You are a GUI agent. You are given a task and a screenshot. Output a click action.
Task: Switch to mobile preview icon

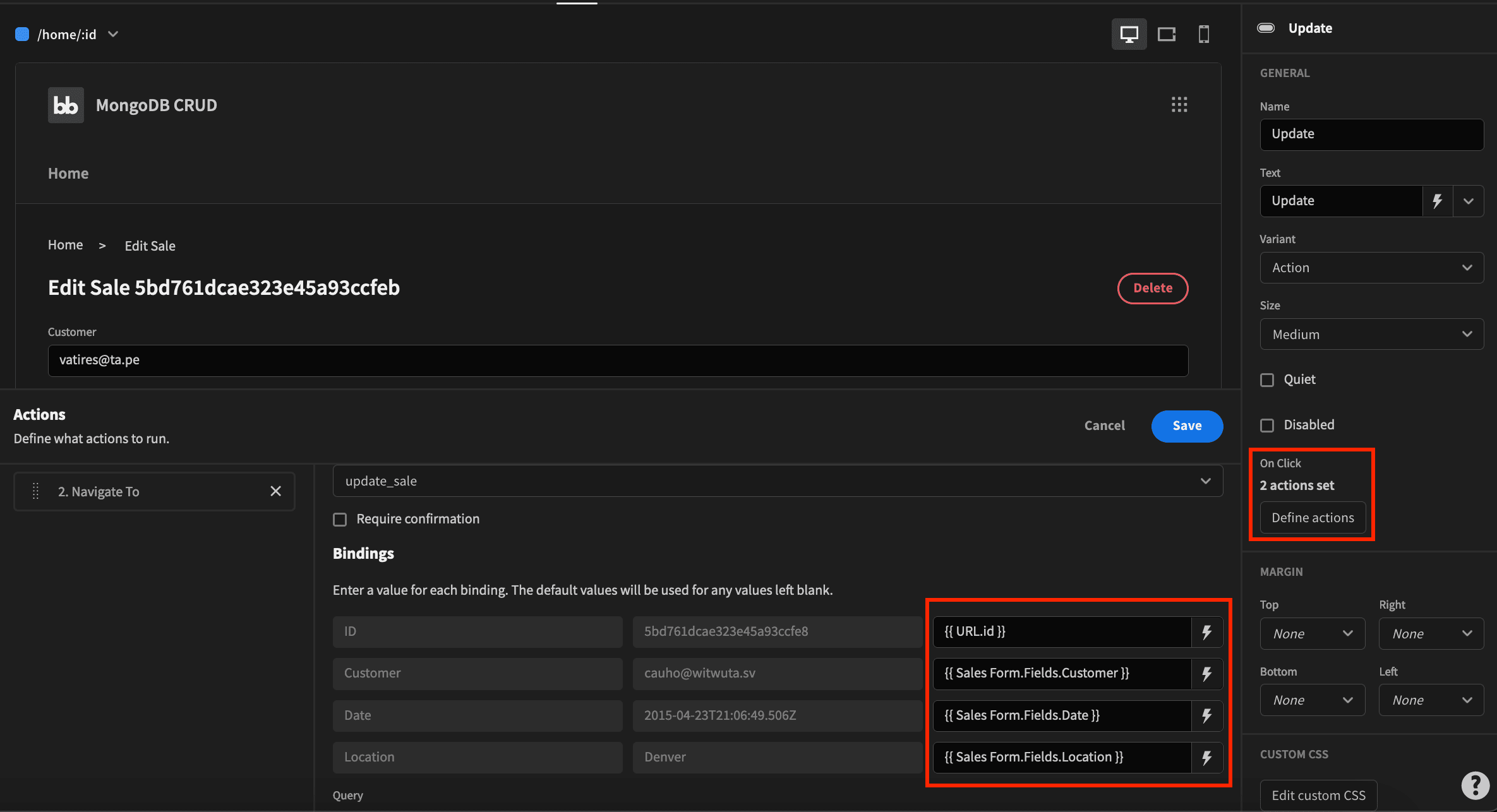pos(1204,34)
